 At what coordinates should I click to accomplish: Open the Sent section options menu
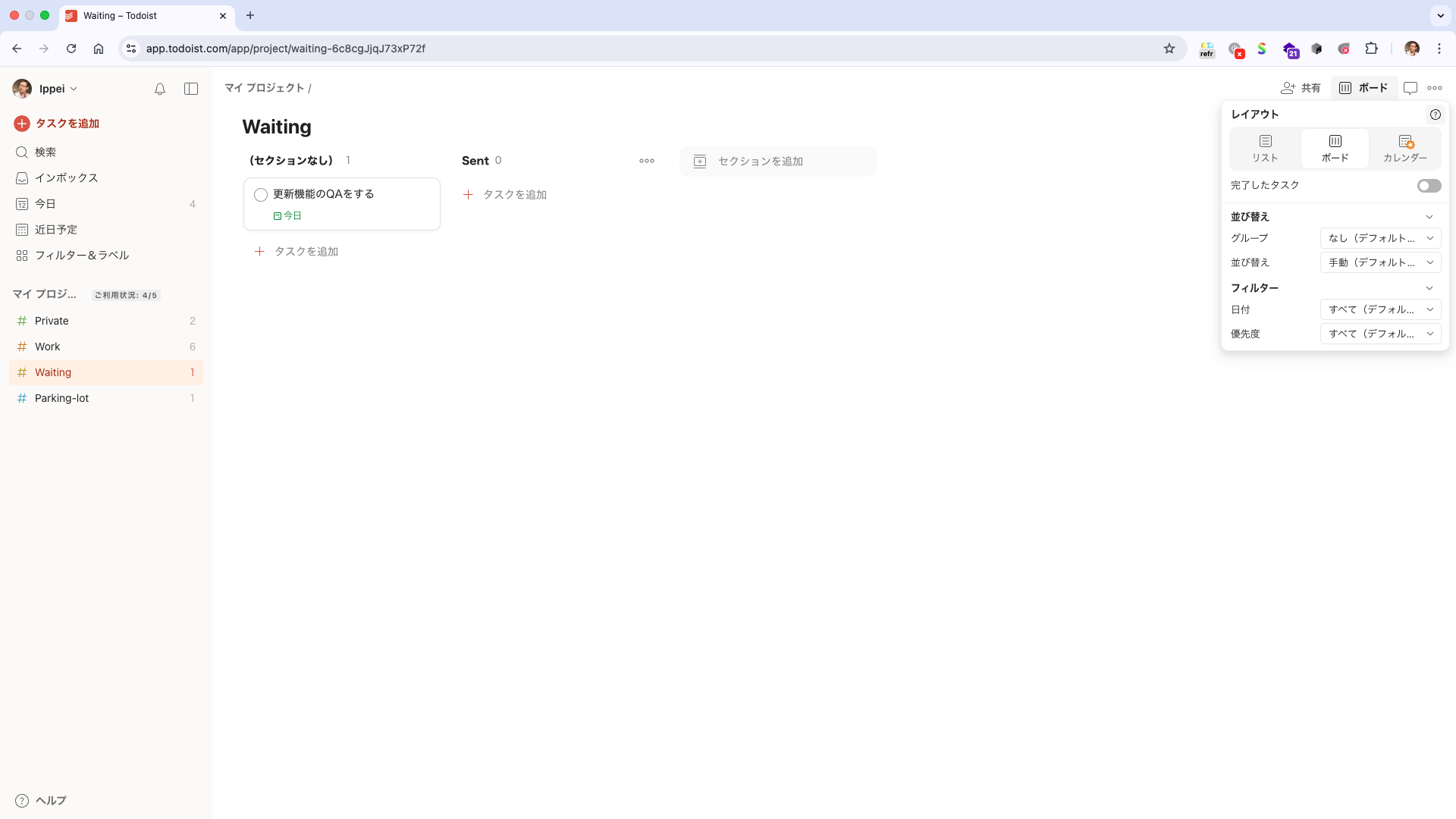coord(646,161)
